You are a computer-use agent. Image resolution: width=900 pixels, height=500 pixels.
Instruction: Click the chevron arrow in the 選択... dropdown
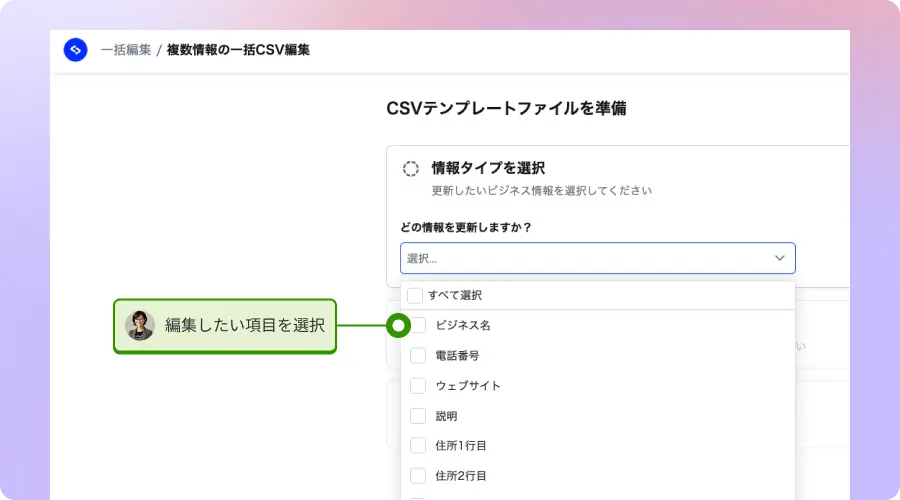[x=779, y=258]
